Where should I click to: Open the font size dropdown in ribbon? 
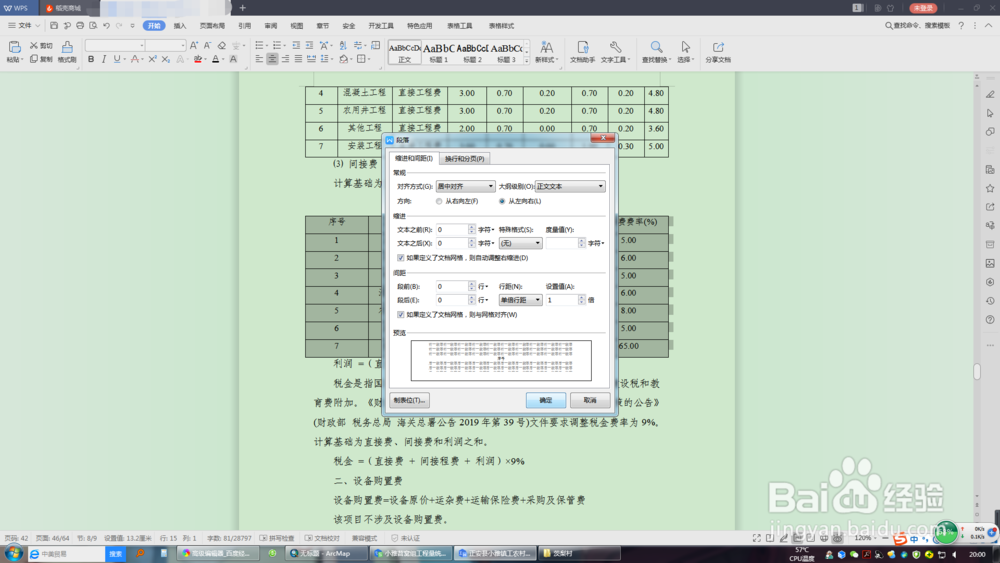(x=182, y=45)
